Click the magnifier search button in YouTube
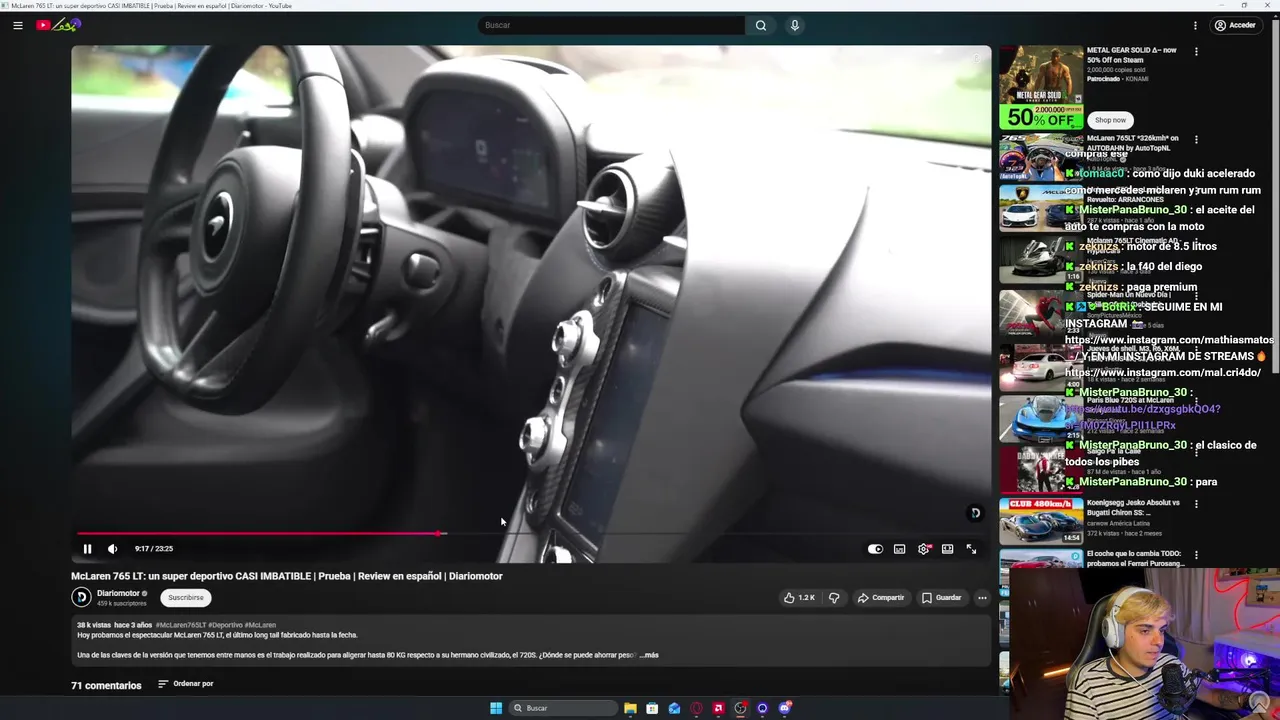 click(x=761, y=25)
